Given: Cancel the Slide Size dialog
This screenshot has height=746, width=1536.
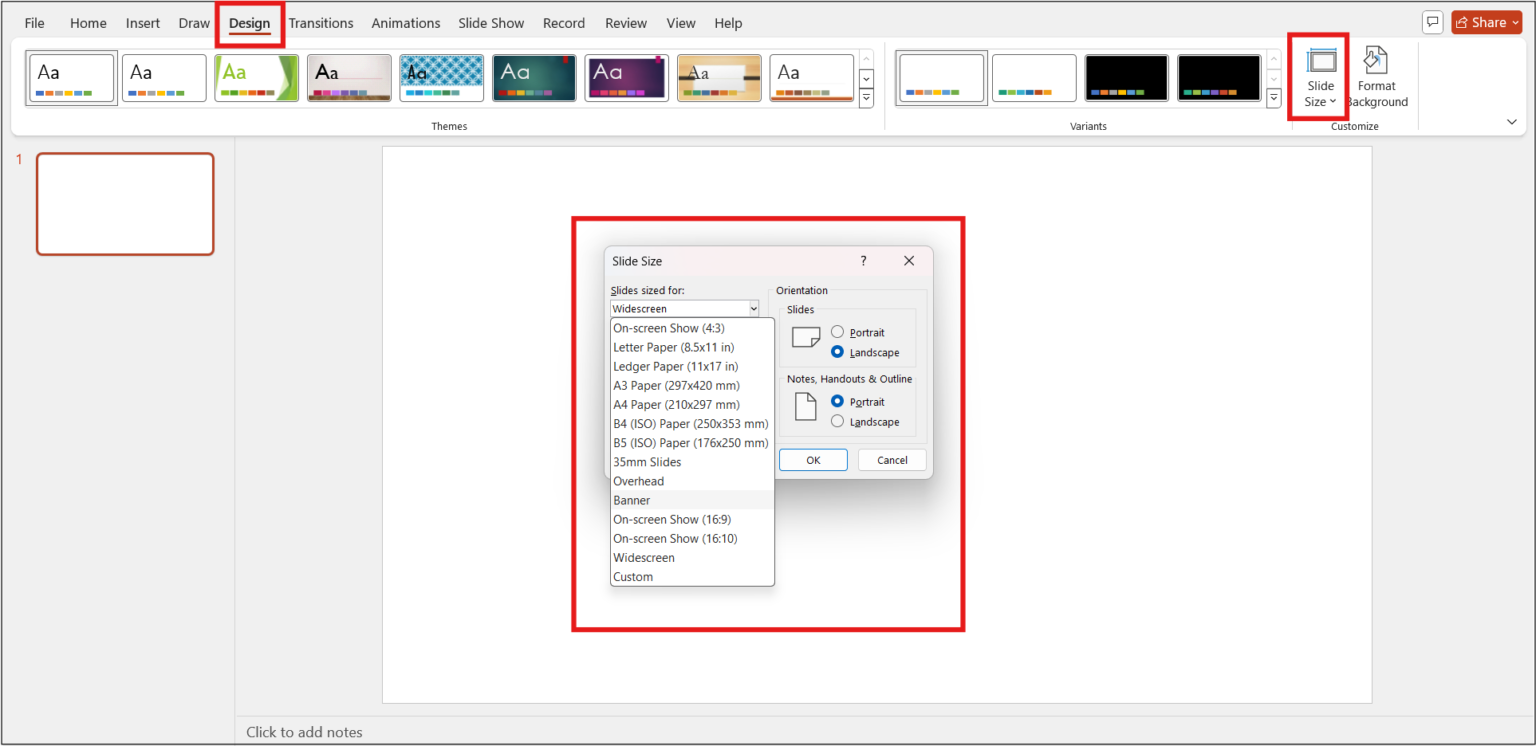Looking at the screenshot, I should (x=891, y=459).
